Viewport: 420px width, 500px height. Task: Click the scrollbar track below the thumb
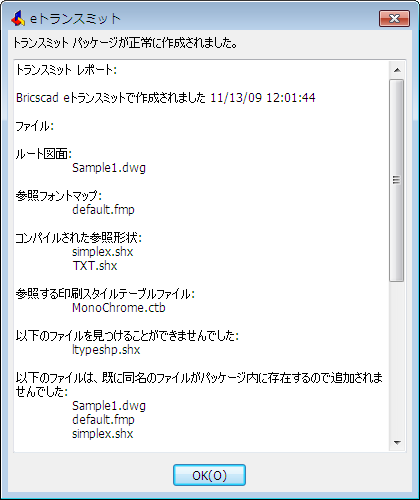(397, 358)
